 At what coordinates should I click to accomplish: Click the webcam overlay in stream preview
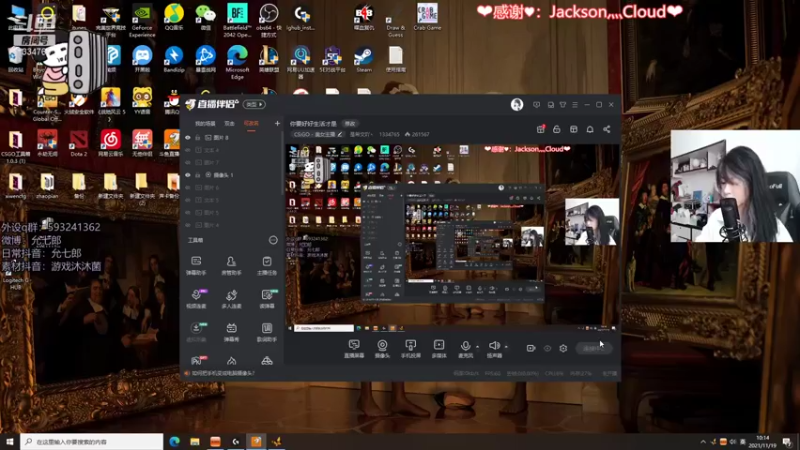click(592, 222)
